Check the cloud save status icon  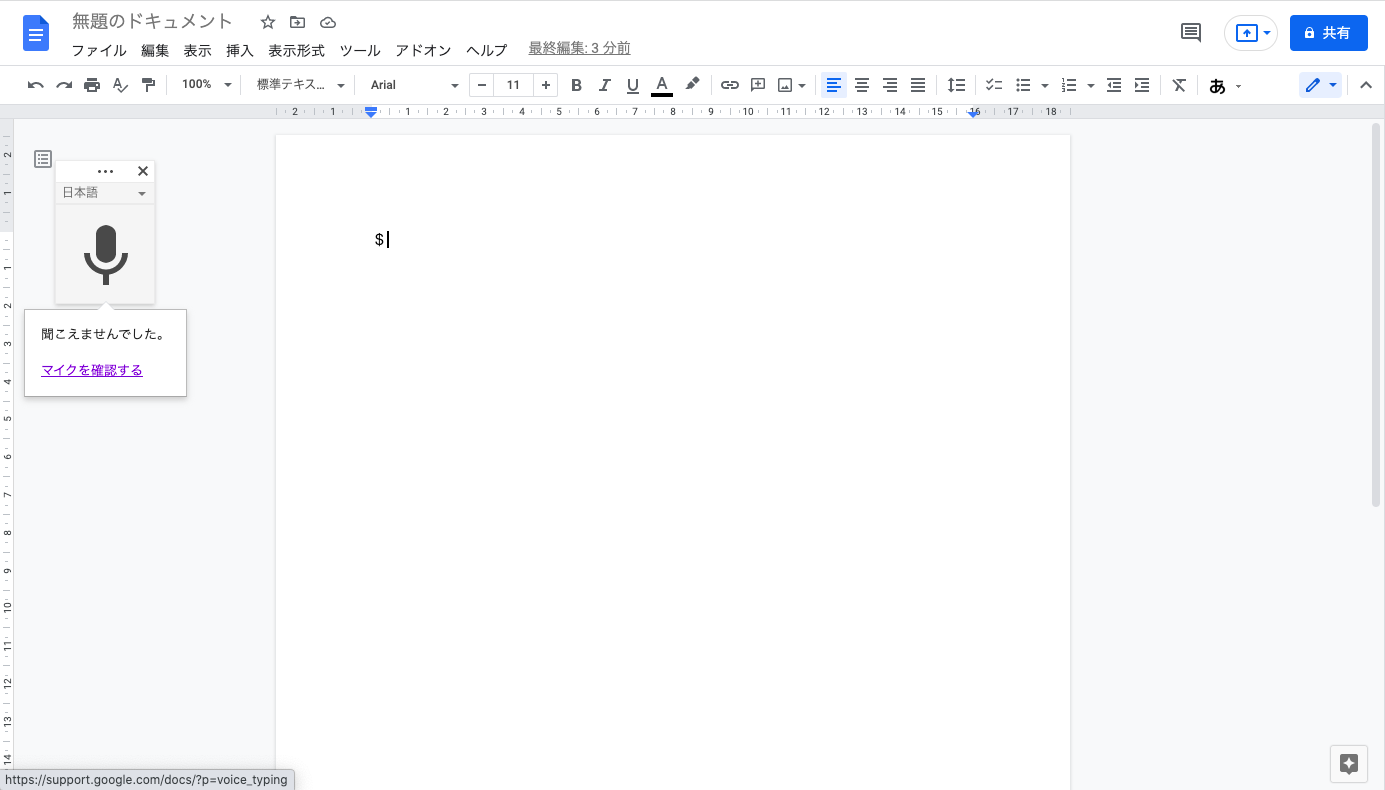pyautogui.click(x=327, y=22)
